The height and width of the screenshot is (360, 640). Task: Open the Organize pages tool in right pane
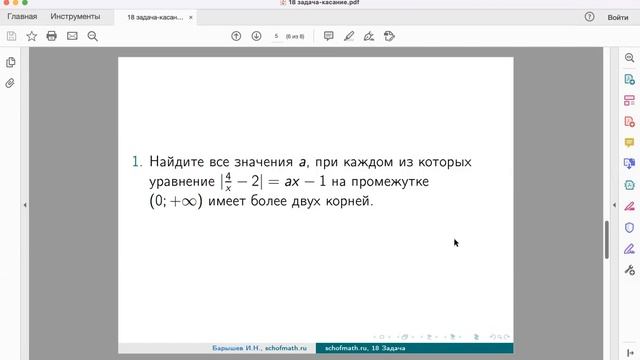[x=629, y=100]
